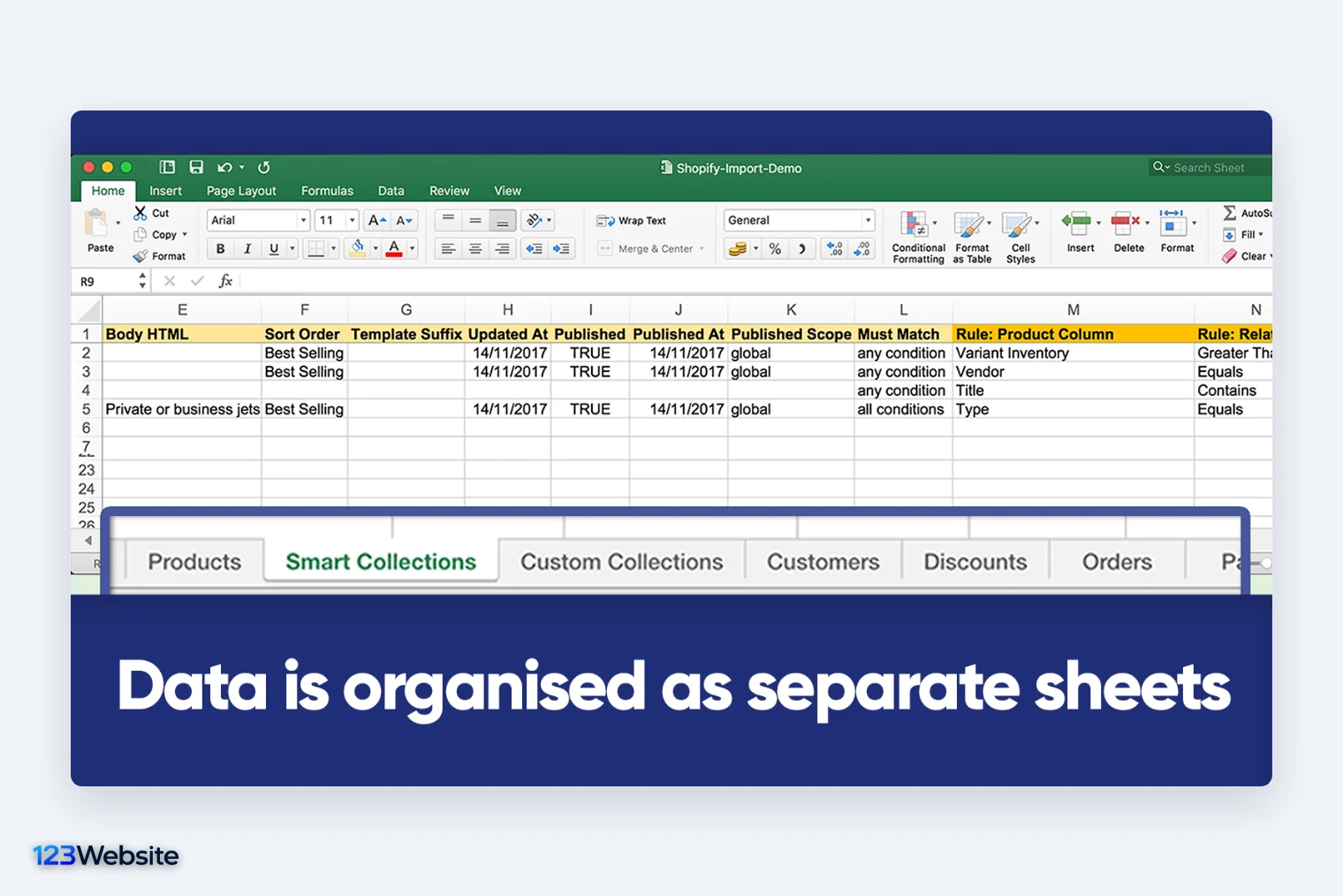Viewport: 1343px width, 896px height.
Task: Decrease font size with small A icon
Action: (404, 221)
